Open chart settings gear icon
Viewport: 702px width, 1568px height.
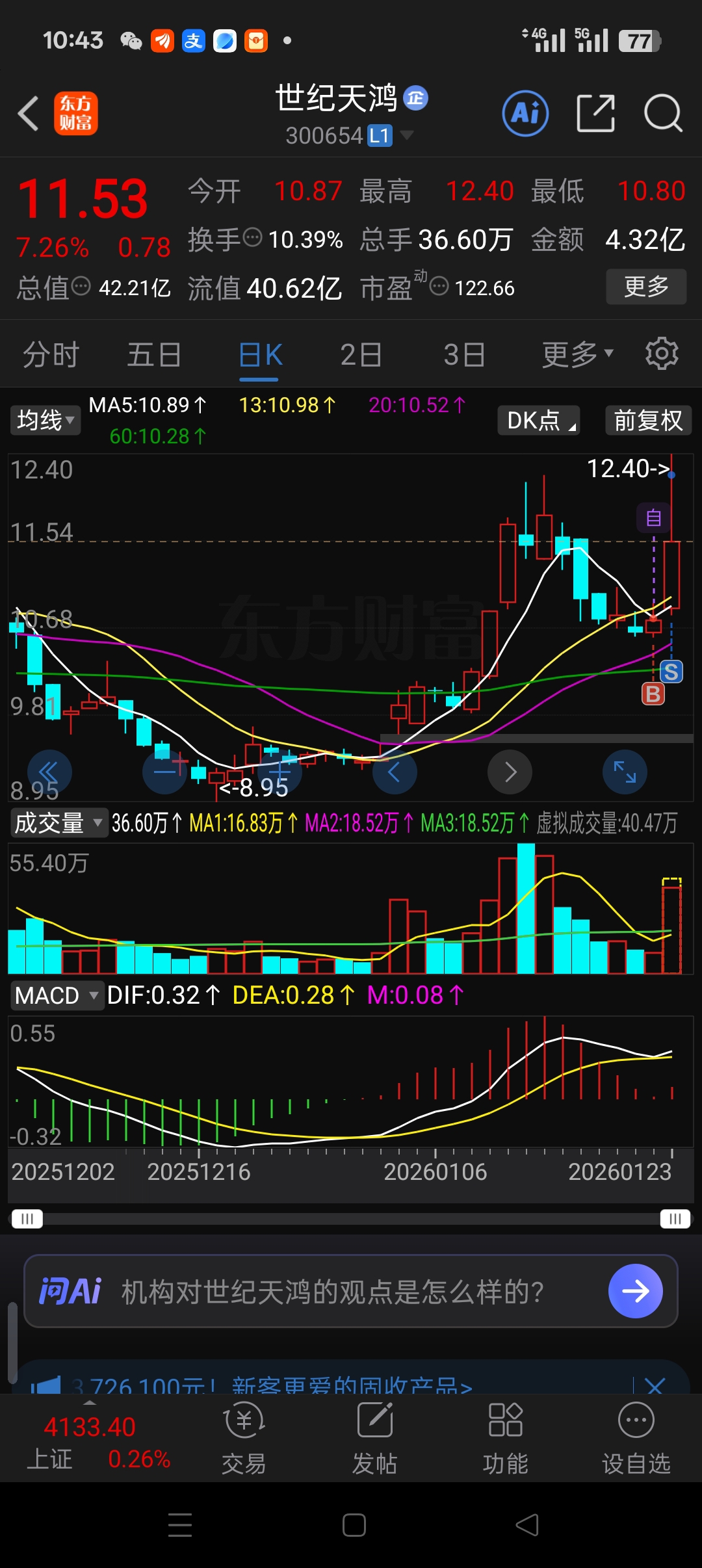(x=662, y=354)
